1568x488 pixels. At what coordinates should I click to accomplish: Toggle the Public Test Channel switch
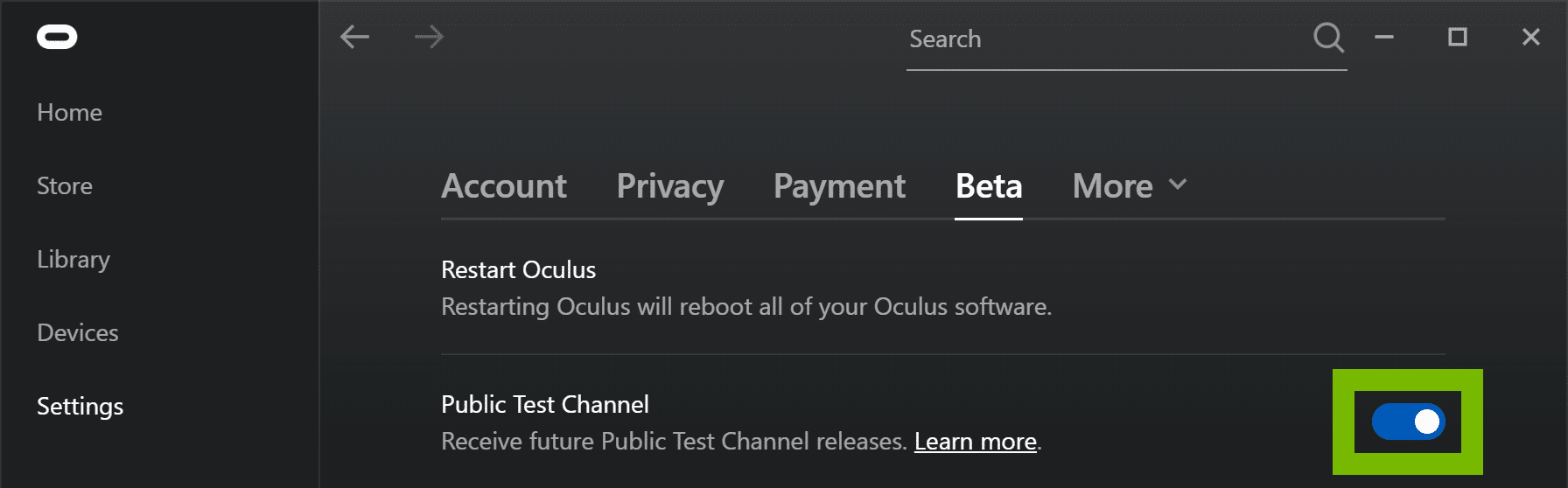click(x=1408, y=422)
